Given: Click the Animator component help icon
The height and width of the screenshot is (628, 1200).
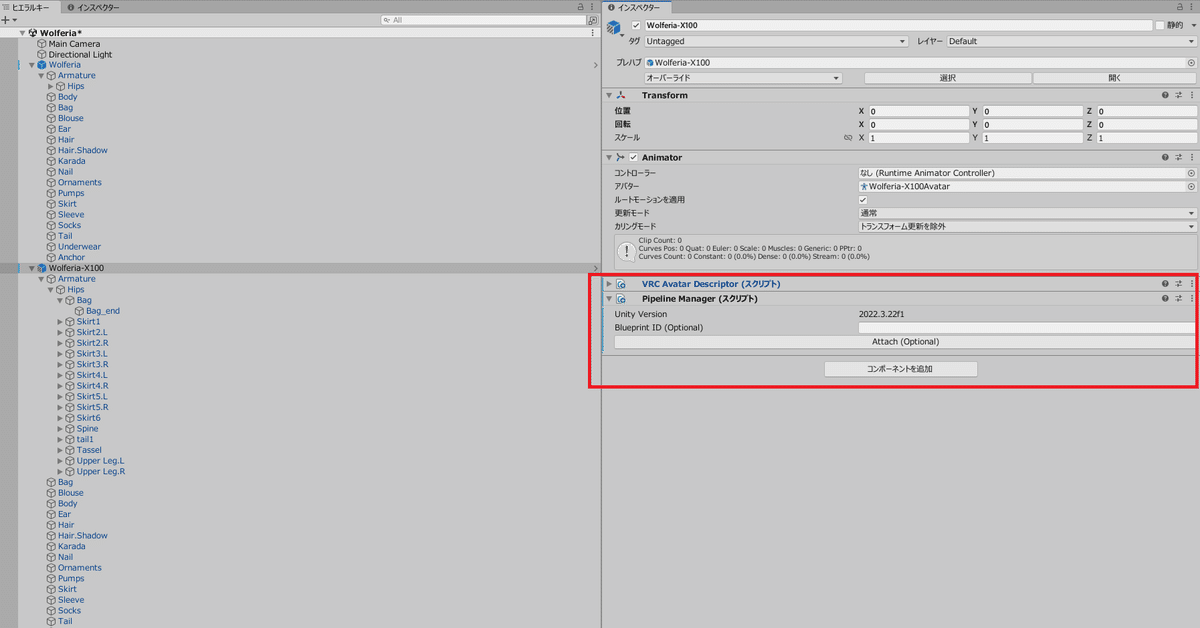Looking at the screenshot, I should pos(1165,157).
